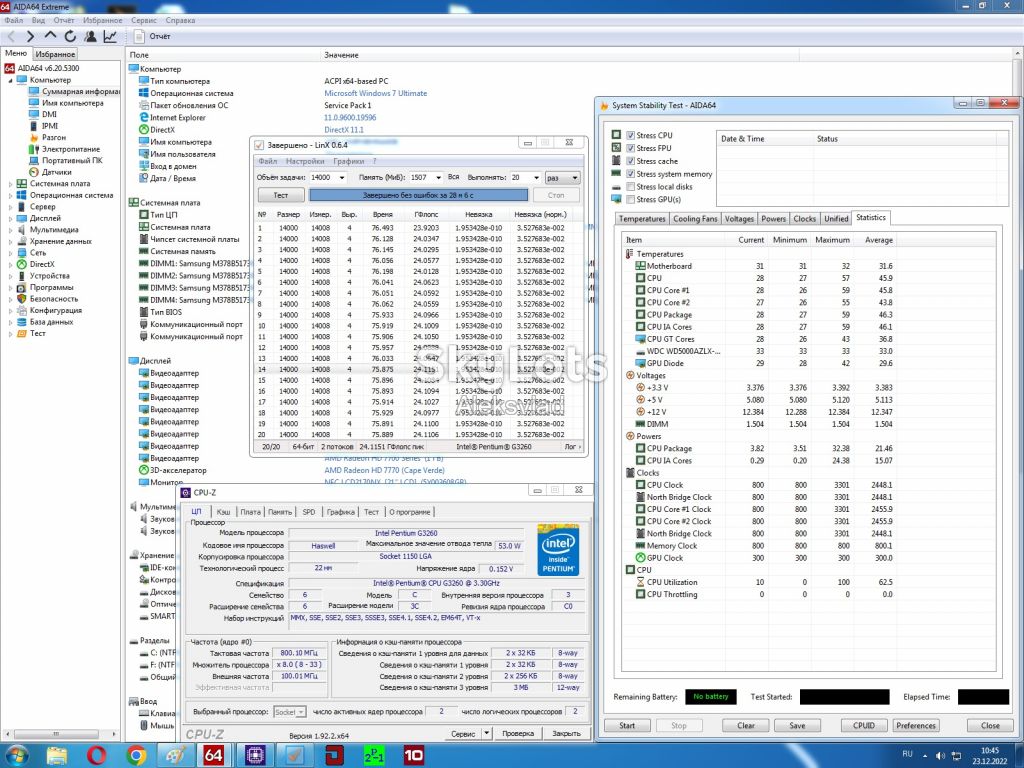Image resolution: width=1024 pixels, height=768 pixels.
Task: Open the Windows Start orb
Action: pos(17,755)
